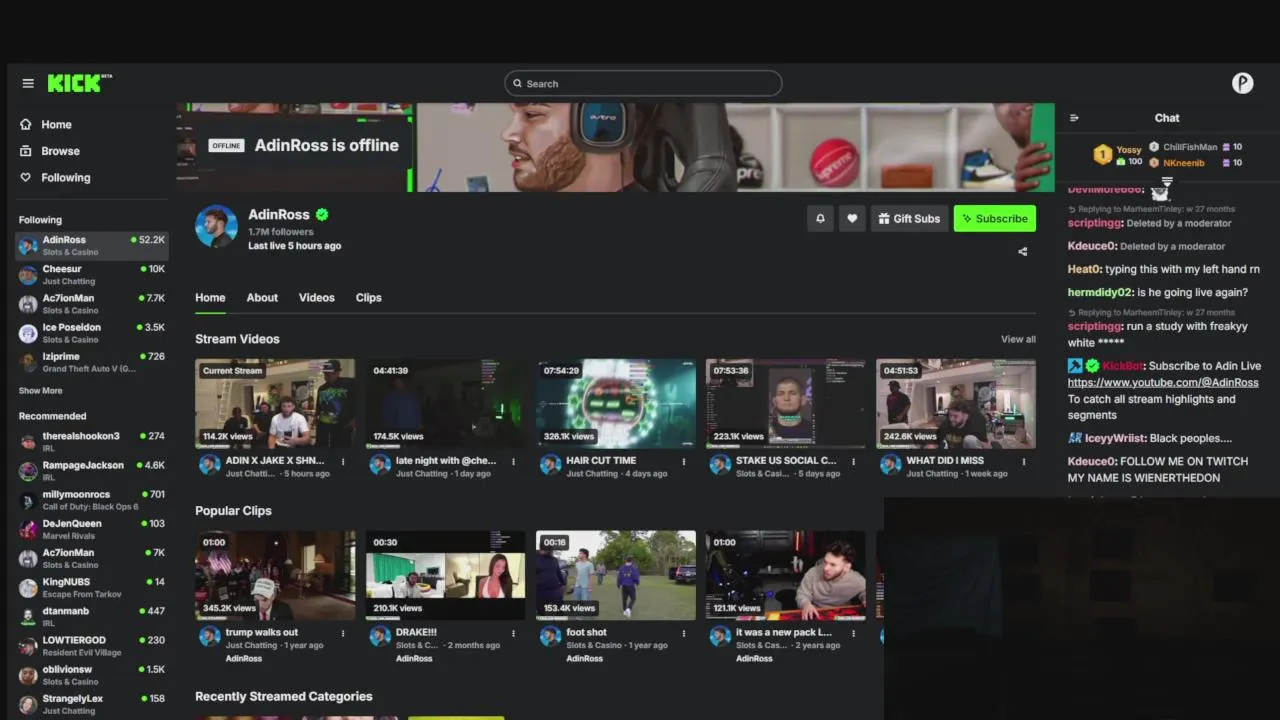The height and width of the screenshot is (720, 1280).
Task: Click View all for Stream Videos
Action: pyautogui.click(x=1018, y=339)
